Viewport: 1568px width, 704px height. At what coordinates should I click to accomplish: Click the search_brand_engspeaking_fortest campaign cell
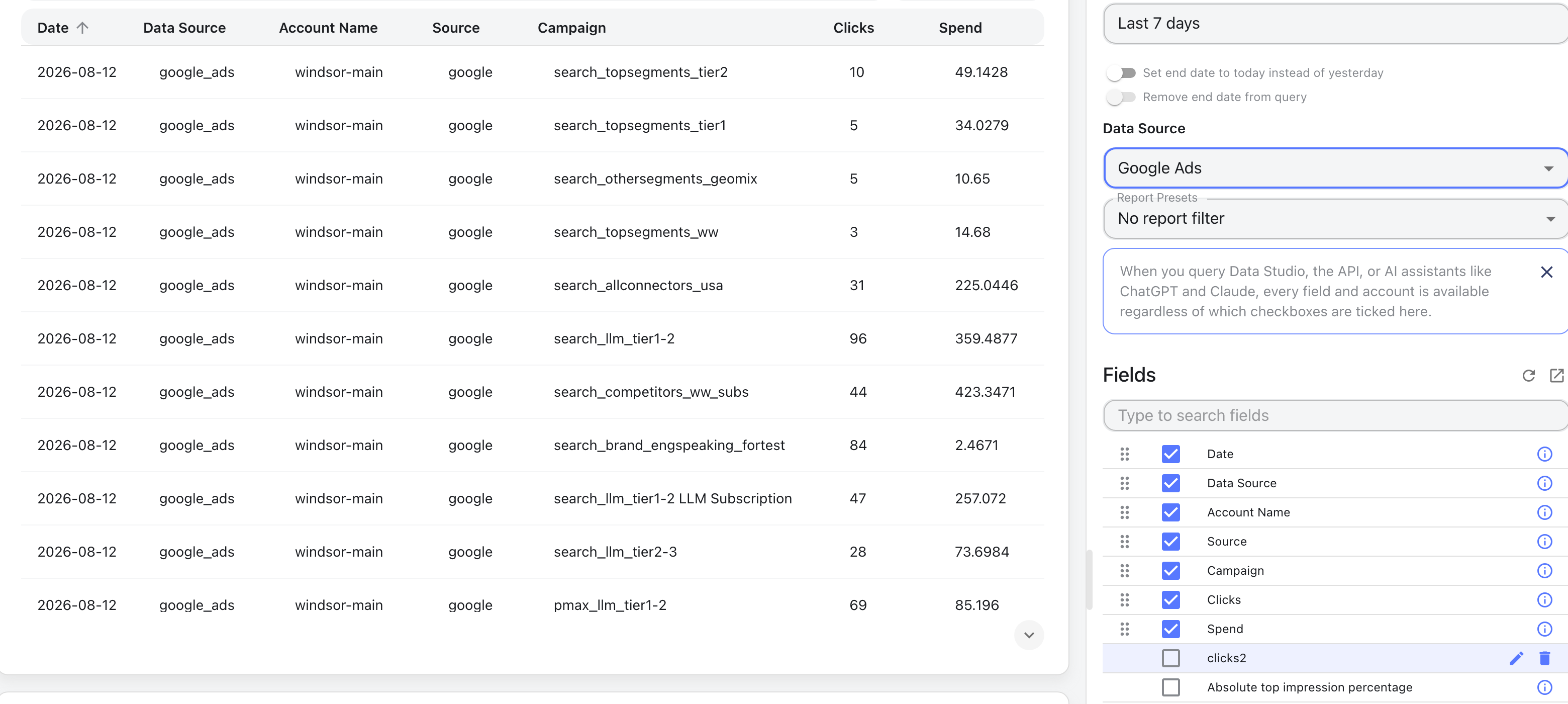[x=669, y=445]
